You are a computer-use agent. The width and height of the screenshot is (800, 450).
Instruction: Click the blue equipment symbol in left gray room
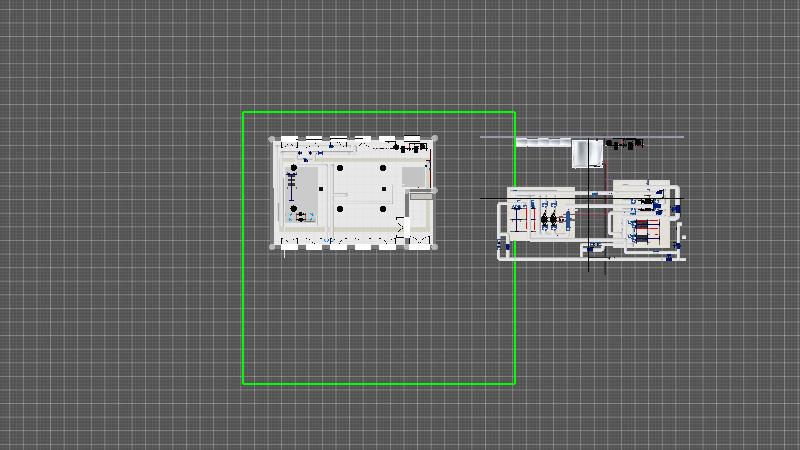[x=300, y=217]
